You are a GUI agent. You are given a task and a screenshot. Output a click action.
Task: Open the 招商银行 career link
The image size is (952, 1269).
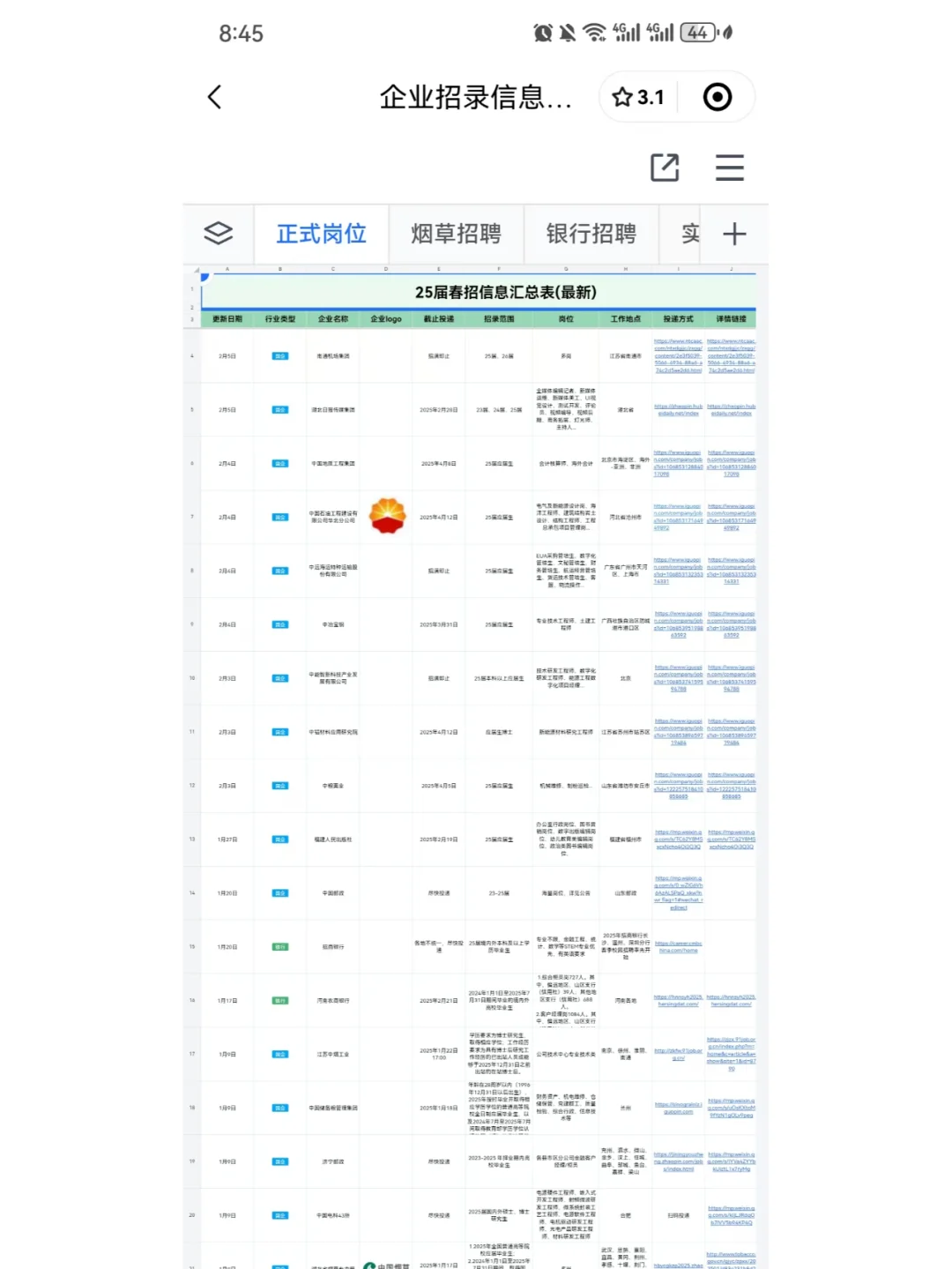point(674,946)
